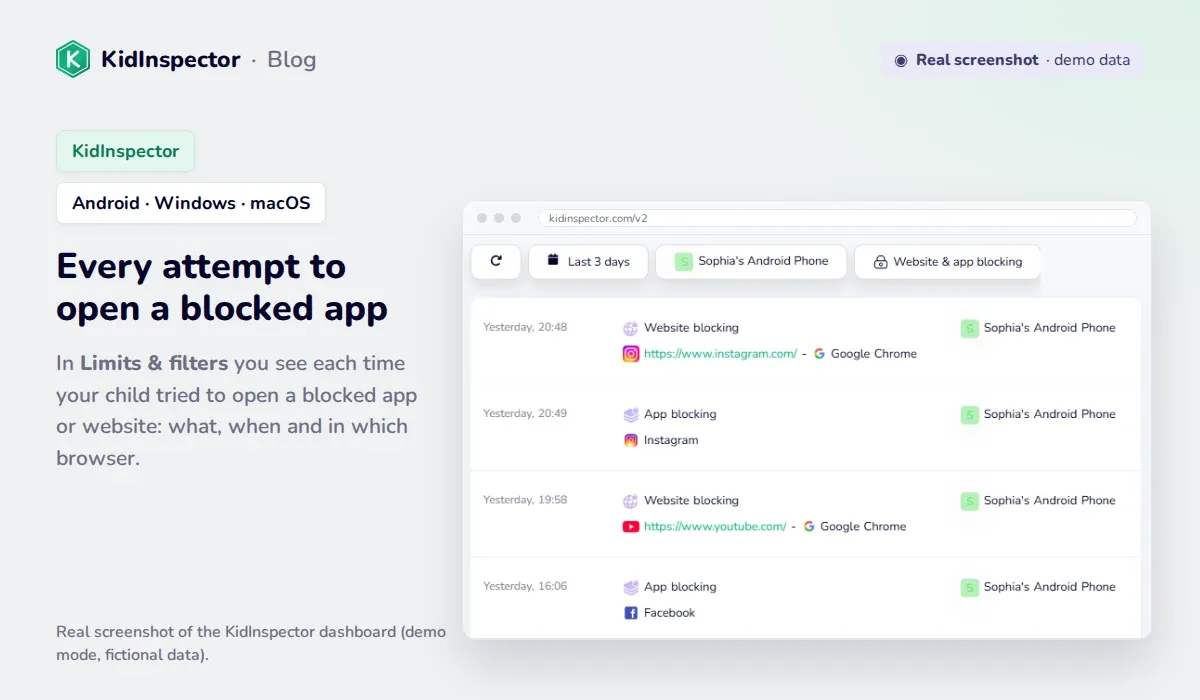Open the Website & app blocking filter

pyautogui.click(x=947, y=261)
